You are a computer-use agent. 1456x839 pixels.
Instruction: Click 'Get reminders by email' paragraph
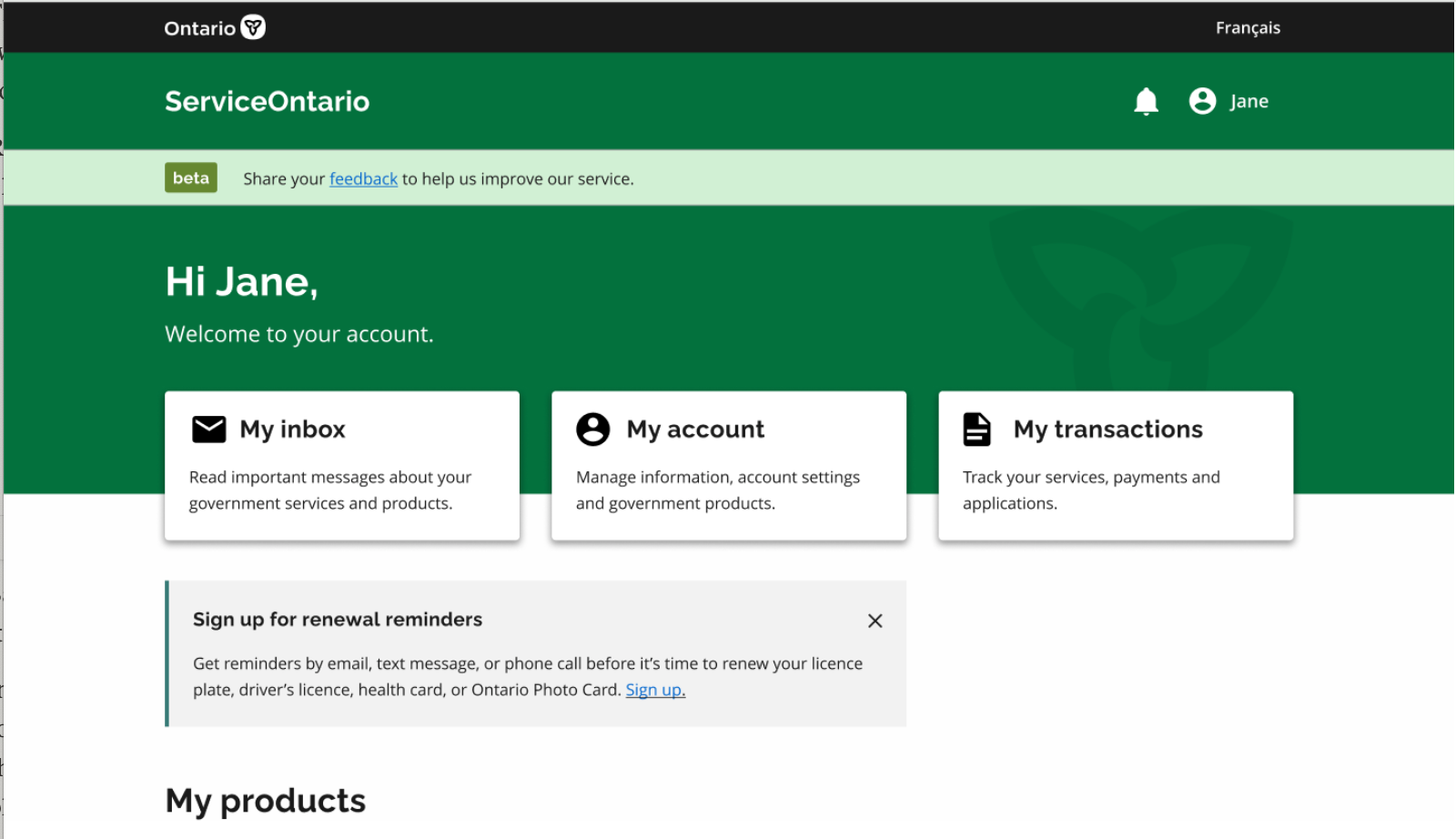[x=528, y=676]
